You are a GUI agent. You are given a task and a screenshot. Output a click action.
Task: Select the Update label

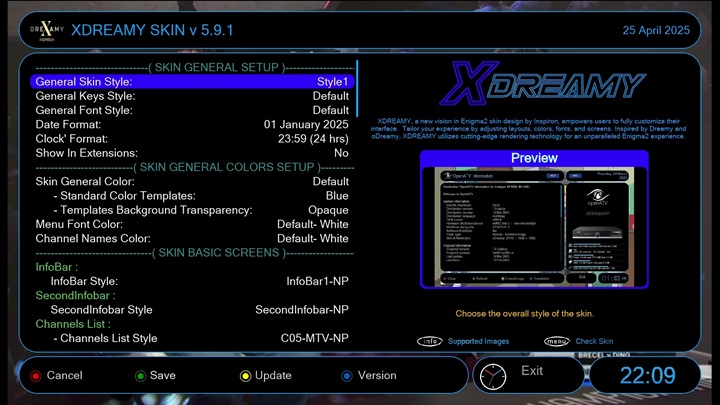tap(273, 375)
